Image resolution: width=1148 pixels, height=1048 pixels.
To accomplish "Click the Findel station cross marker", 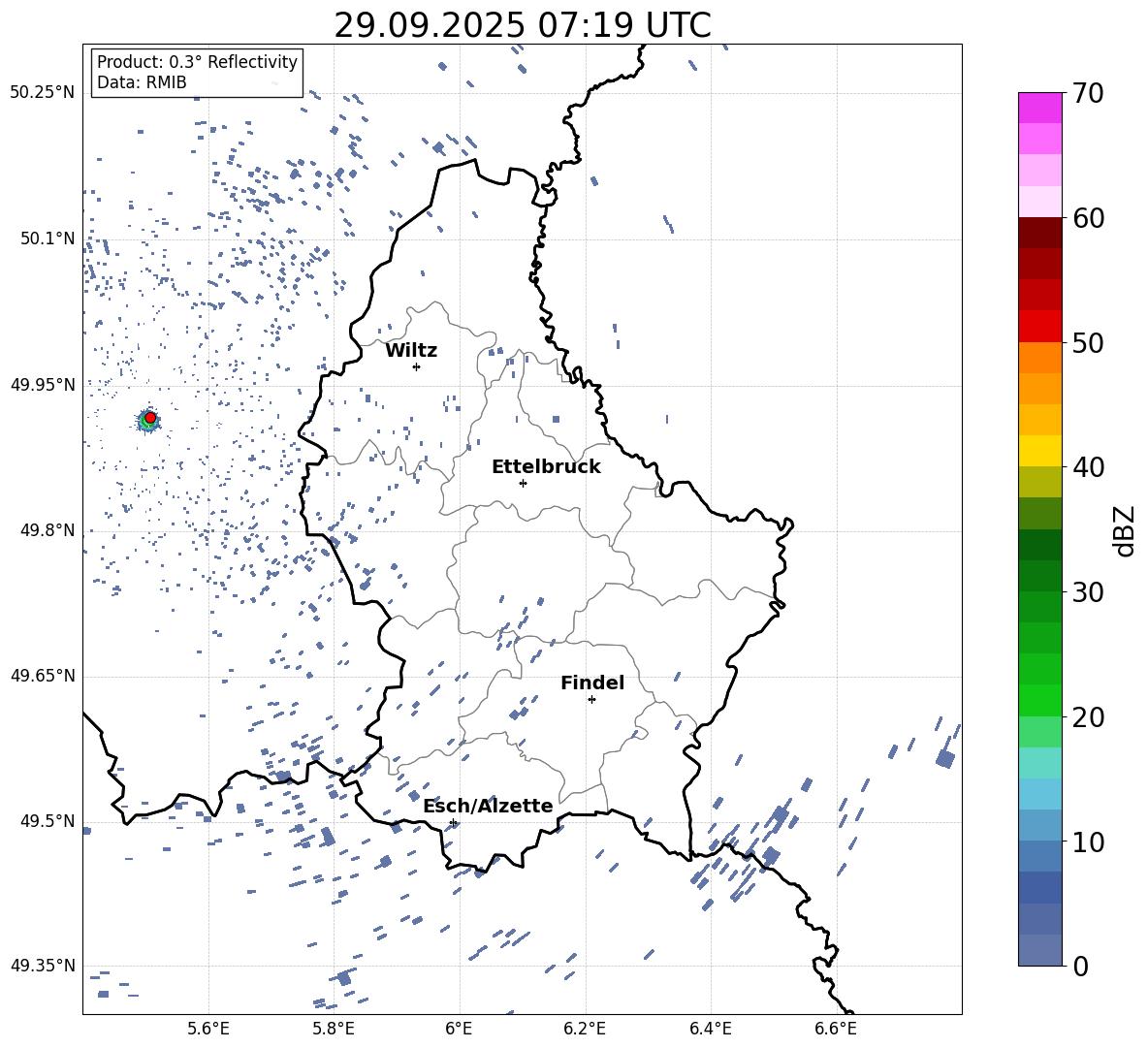I will click(x=591, y=700).
